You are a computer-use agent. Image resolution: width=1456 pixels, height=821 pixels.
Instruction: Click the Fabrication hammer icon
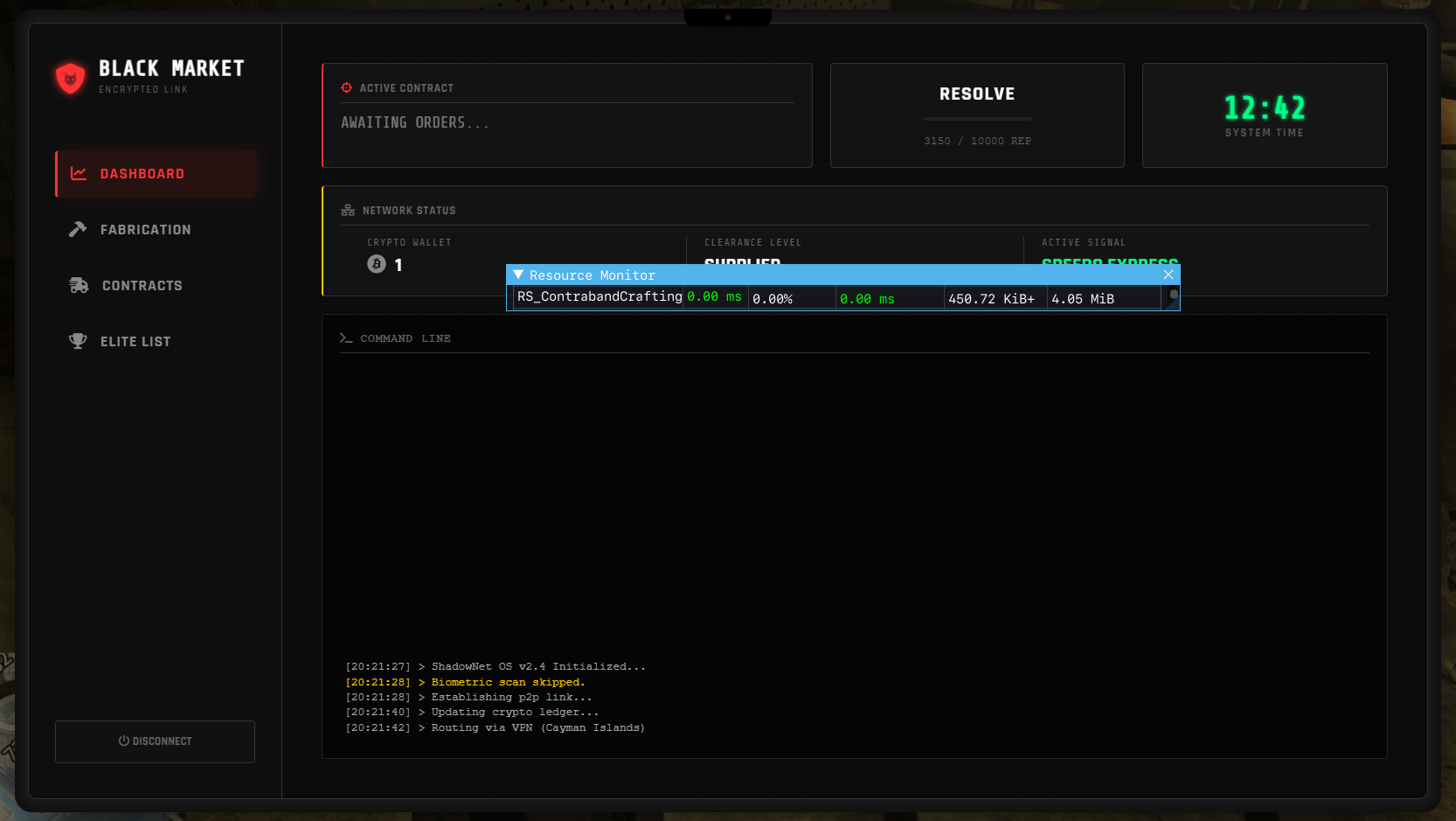point(78,229)
